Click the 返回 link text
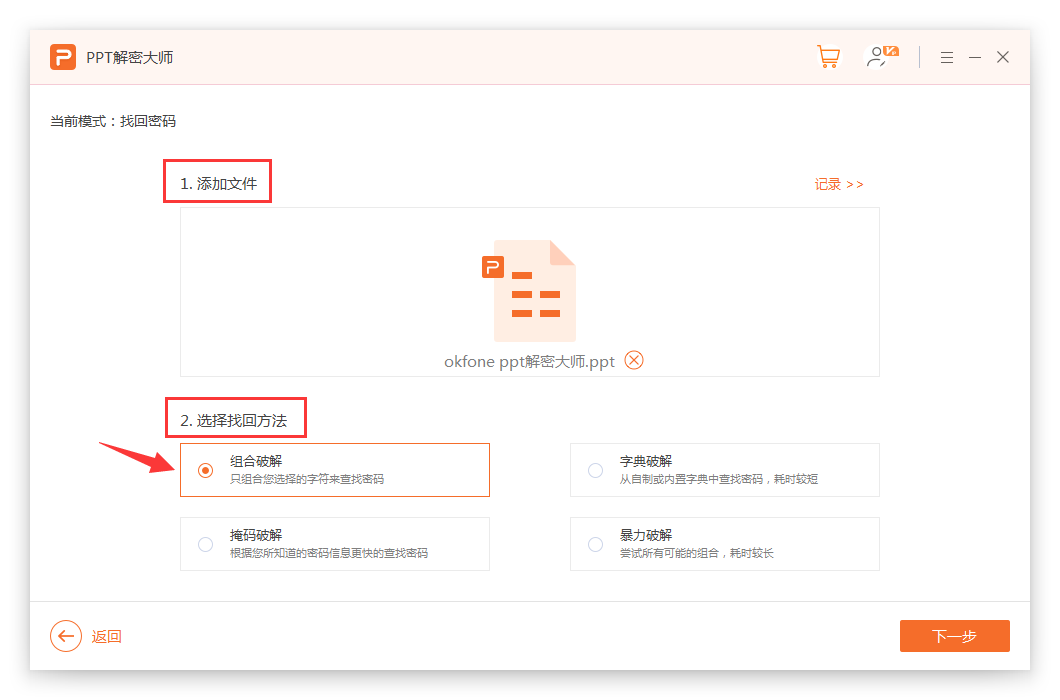The height and width of the screenshot is (700, 1060). pos(106,636)
